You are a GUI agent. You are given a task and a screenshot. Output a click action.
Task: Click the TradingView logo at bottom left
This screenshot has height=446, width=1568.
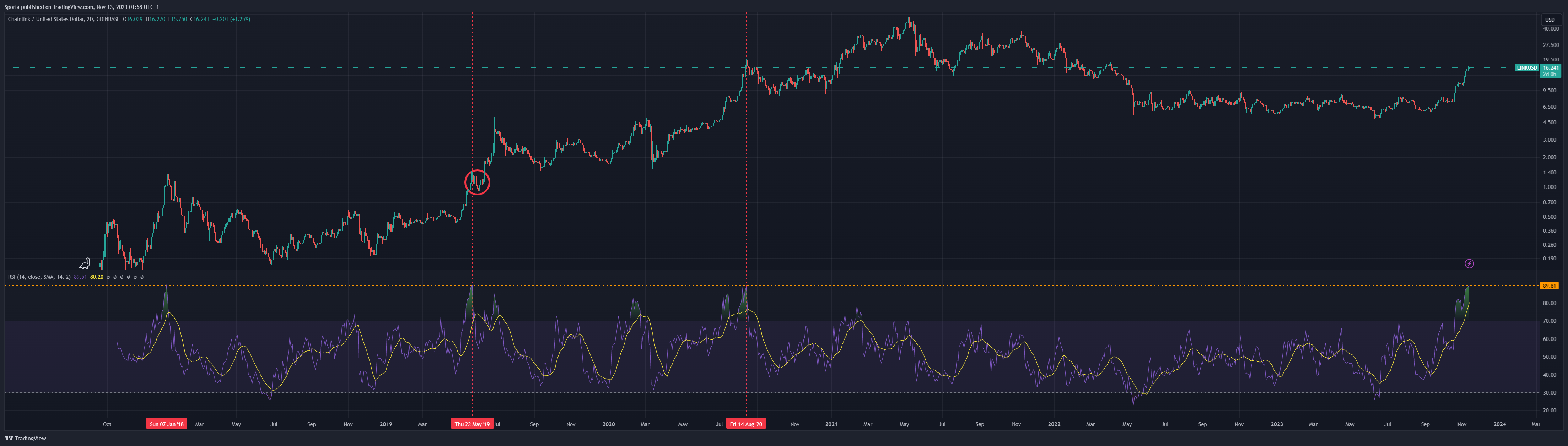pyautogui.click(x=26, y=438)
